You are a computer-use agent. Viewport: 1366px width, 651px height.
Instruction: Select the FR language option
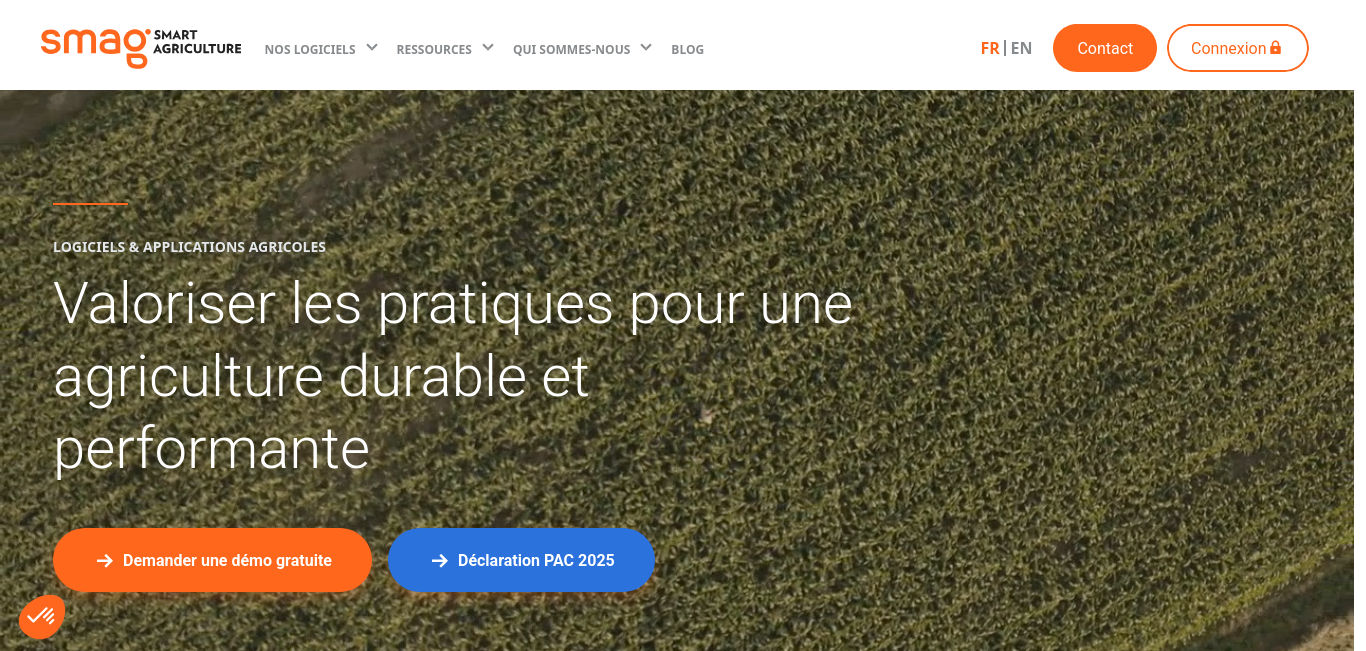[990, 48]
